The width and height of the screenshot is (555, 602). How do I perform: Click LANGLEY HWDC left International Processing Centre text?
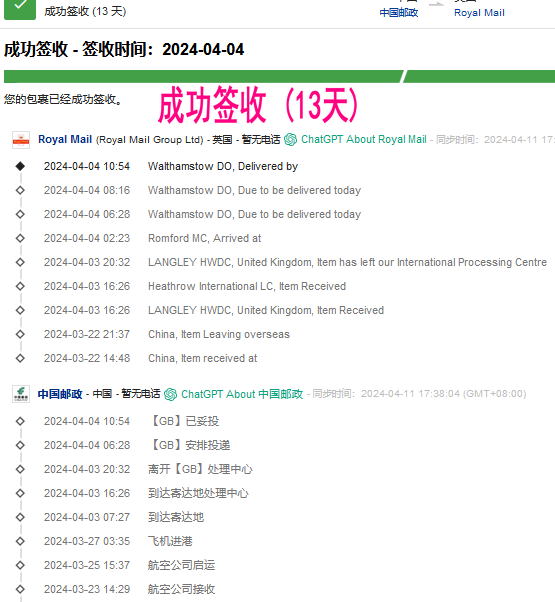click(x=347, y=262)
